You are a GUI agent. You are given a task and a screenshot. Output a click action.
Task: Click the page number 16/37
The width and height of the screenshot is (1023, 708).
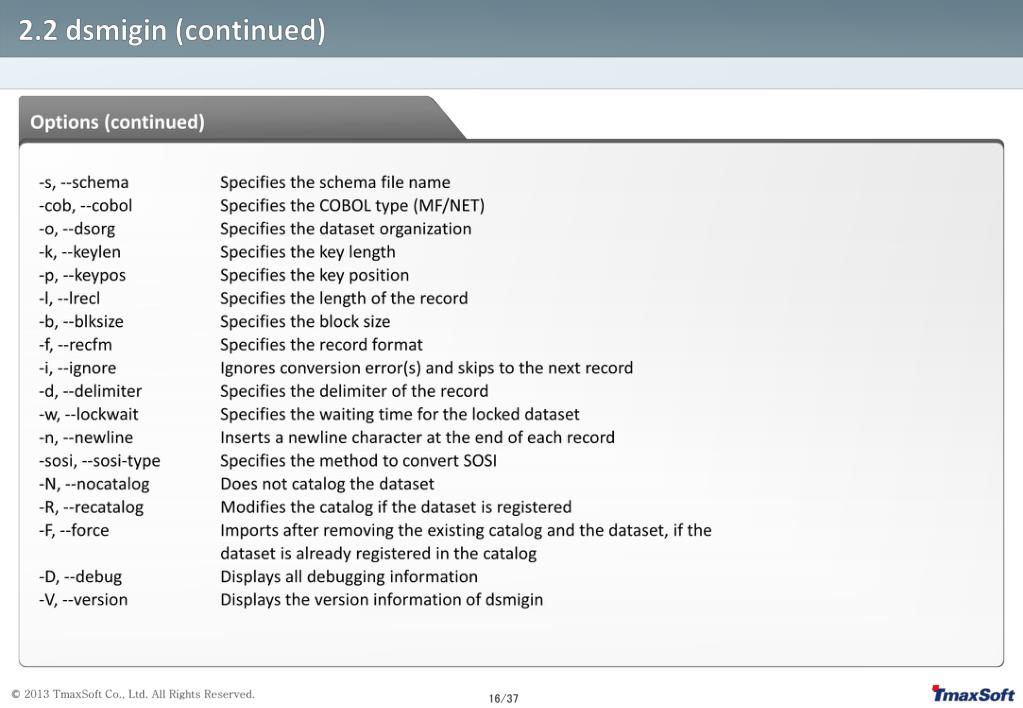pyautogui.click(x=504, y=699)
